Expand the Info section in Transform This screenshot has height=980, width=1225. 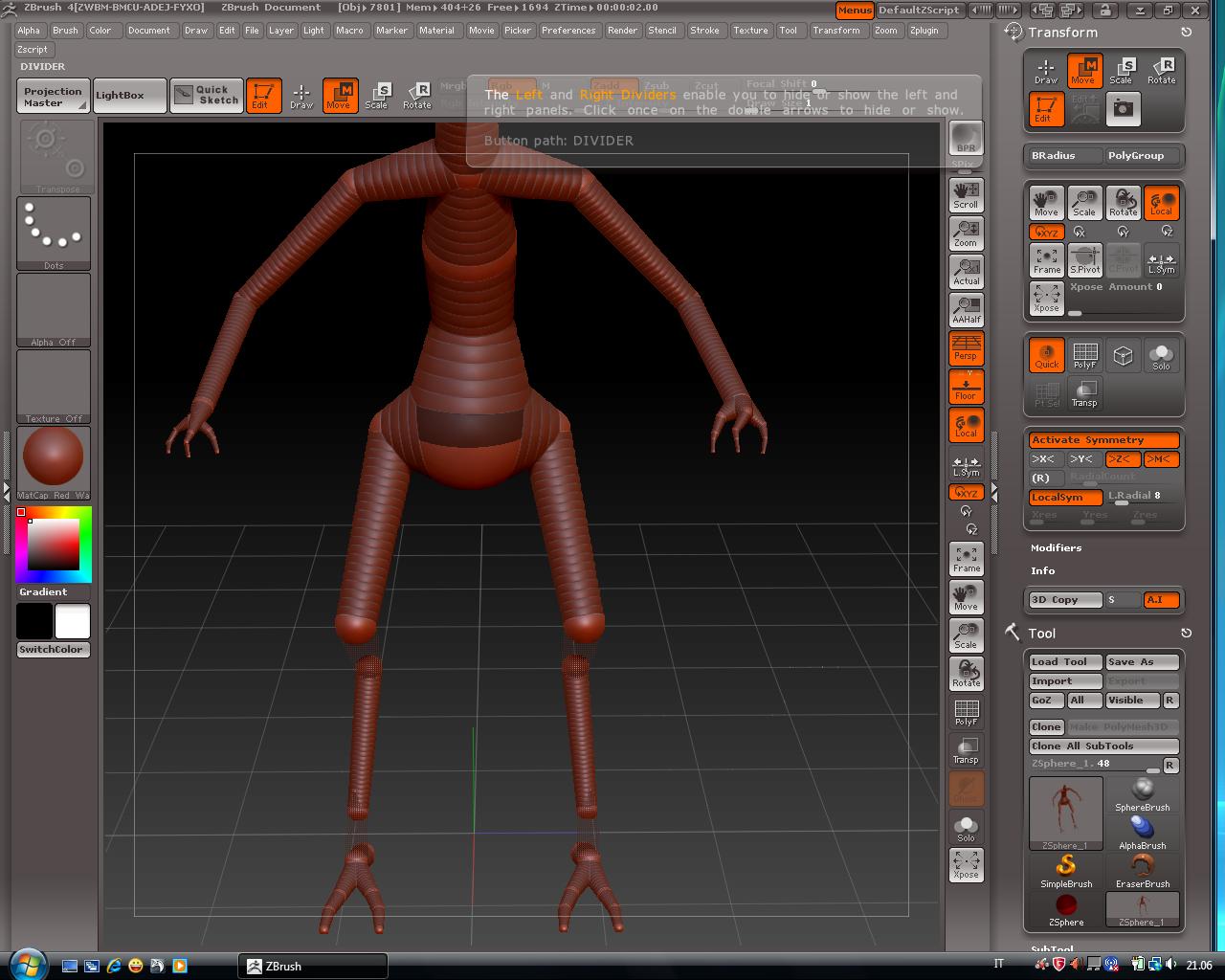[x=1042, y=571]
